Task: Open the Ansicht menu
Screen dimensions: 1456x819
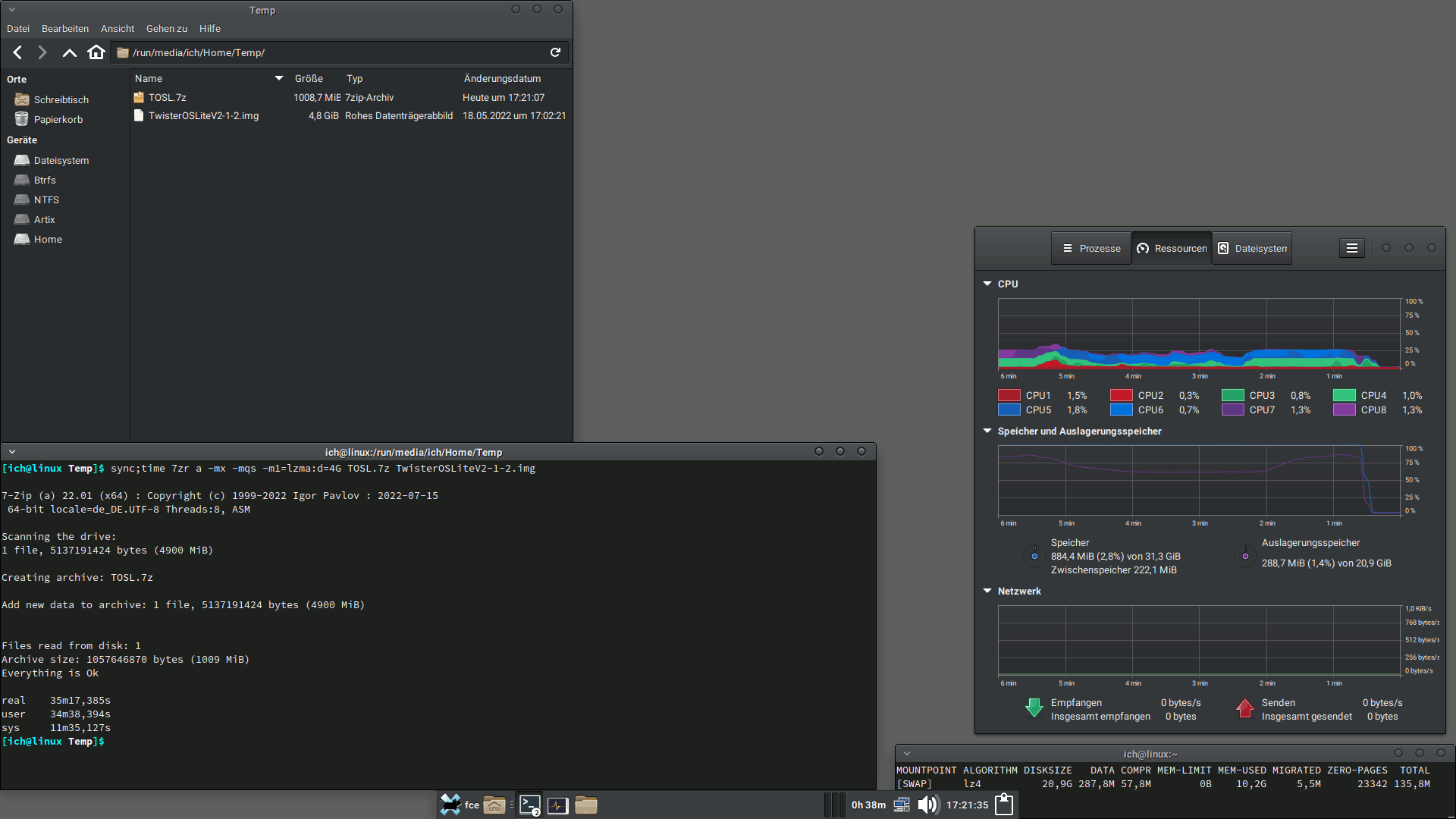Action: pyautogui.click(x=118, y=29)
